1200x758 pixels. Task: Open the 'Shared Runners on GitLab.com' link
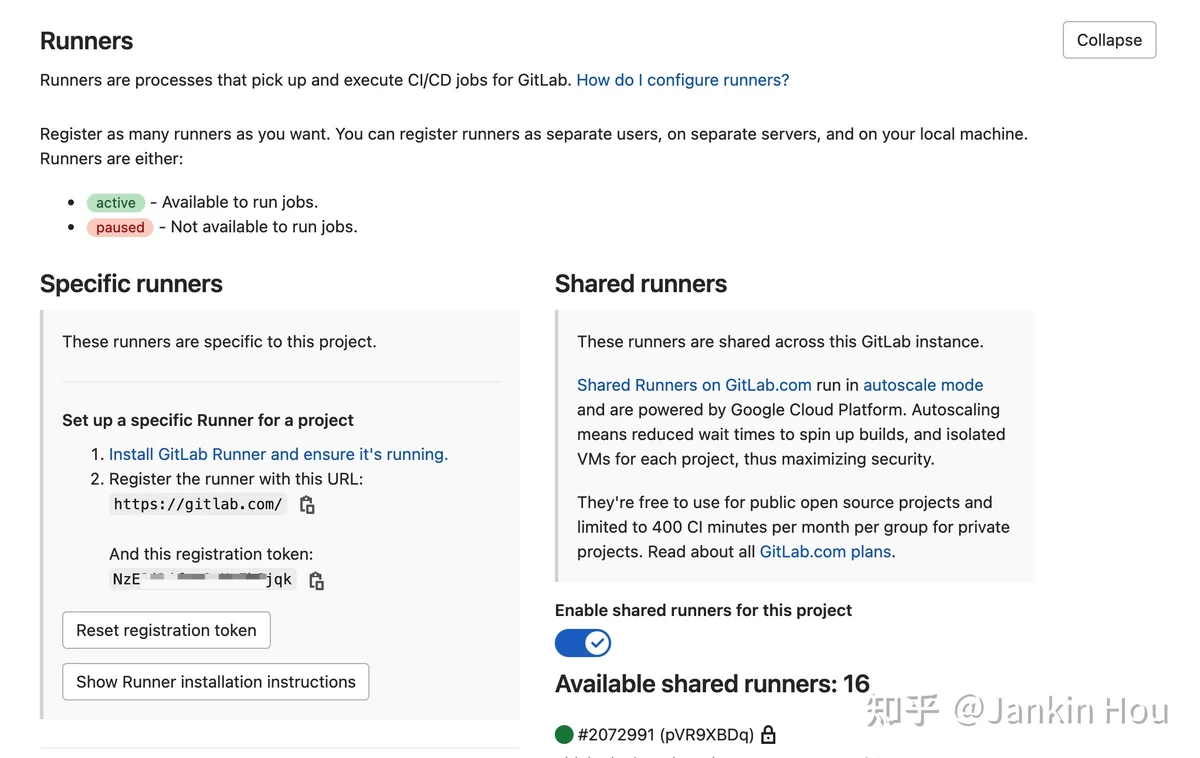click(694, 385)
